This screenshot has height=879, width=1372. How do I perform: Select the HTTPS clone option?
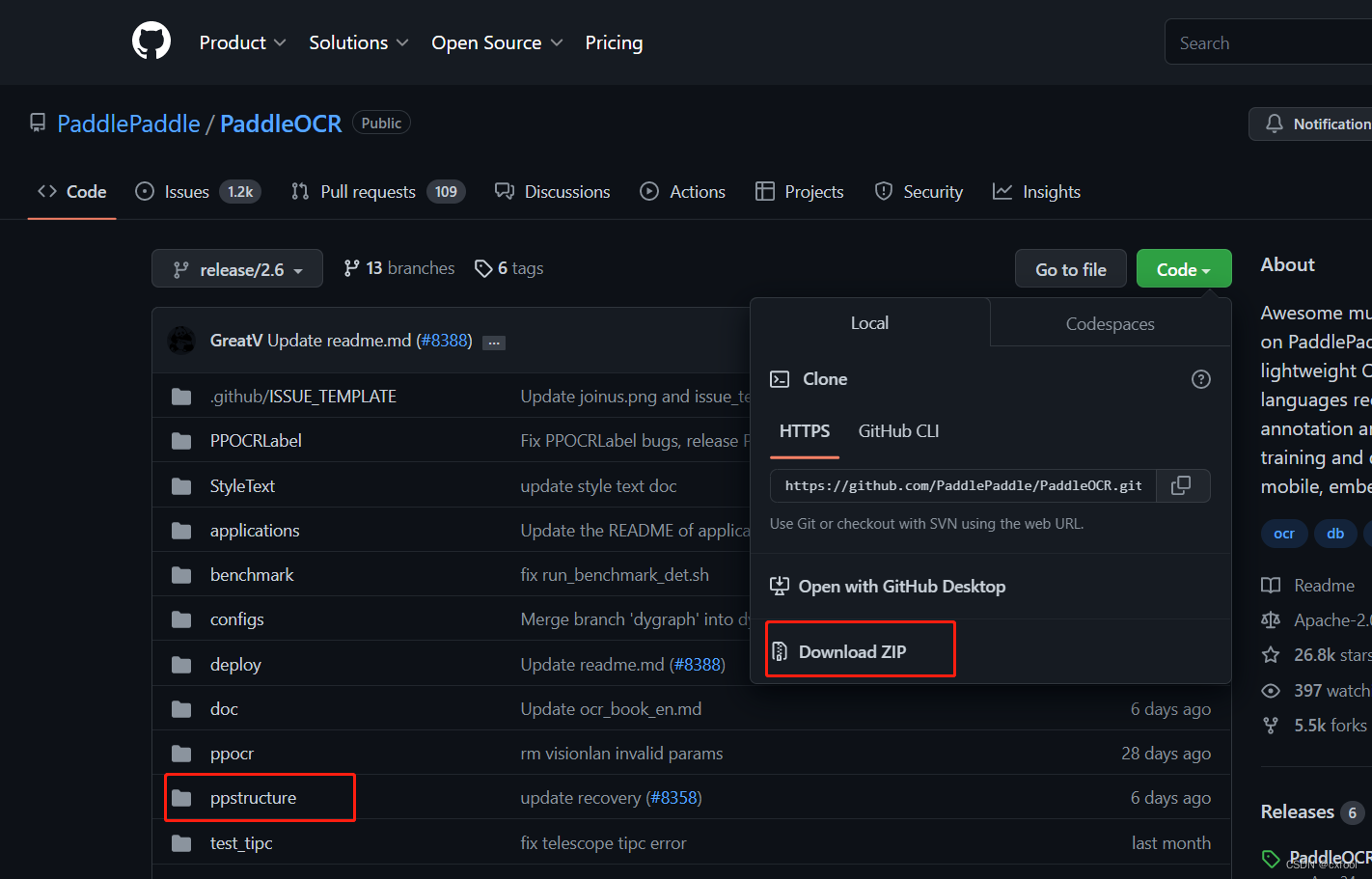pos(805,431)
